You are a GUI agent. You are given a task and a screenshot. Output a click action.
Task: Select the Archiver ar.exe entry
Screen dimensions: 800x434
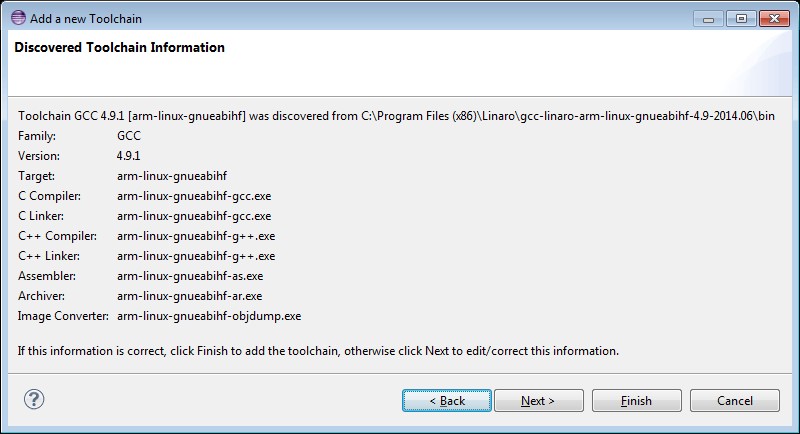[x=189, y=296]
